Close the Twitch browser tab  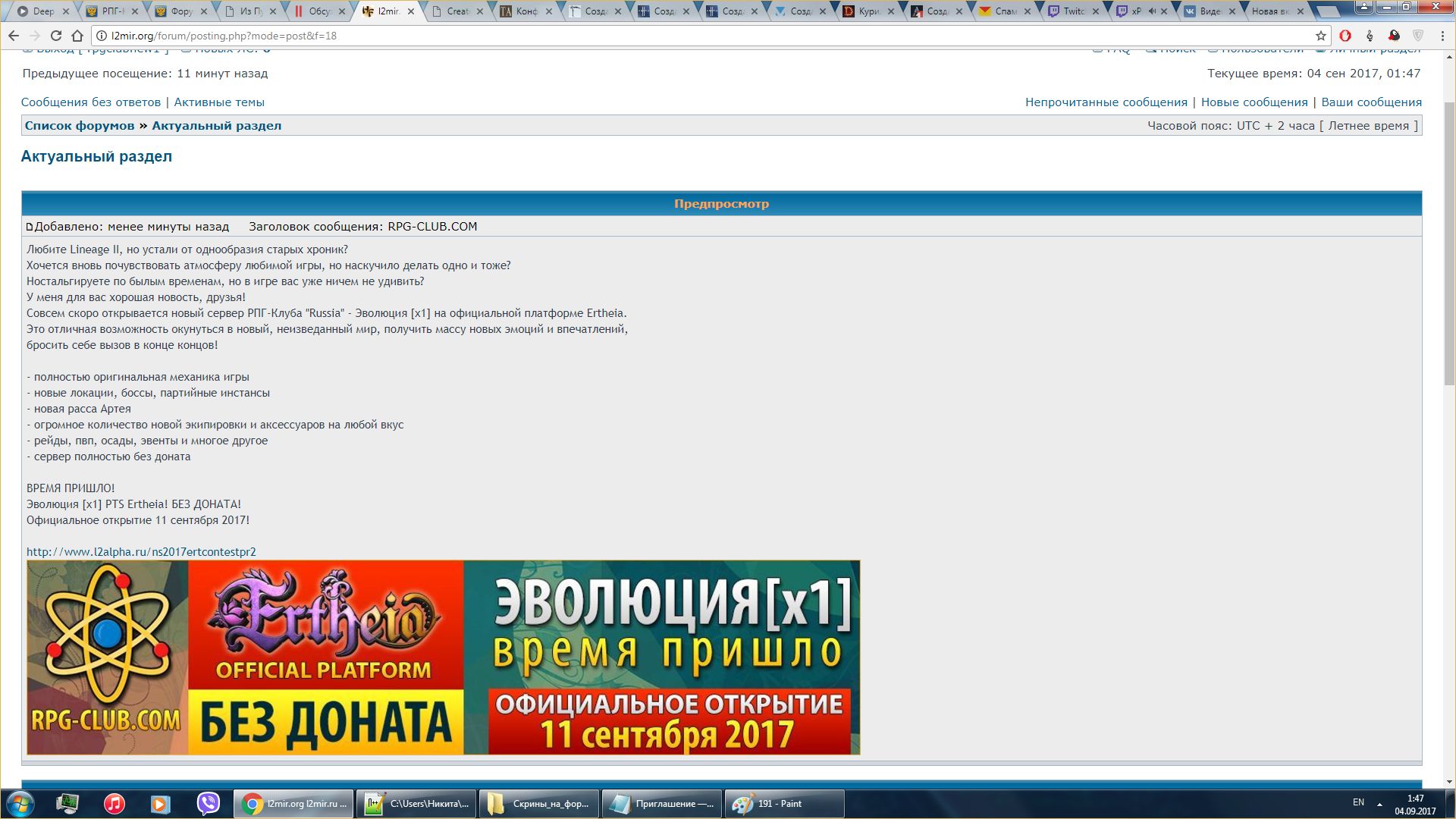[x=1095, y=11]
